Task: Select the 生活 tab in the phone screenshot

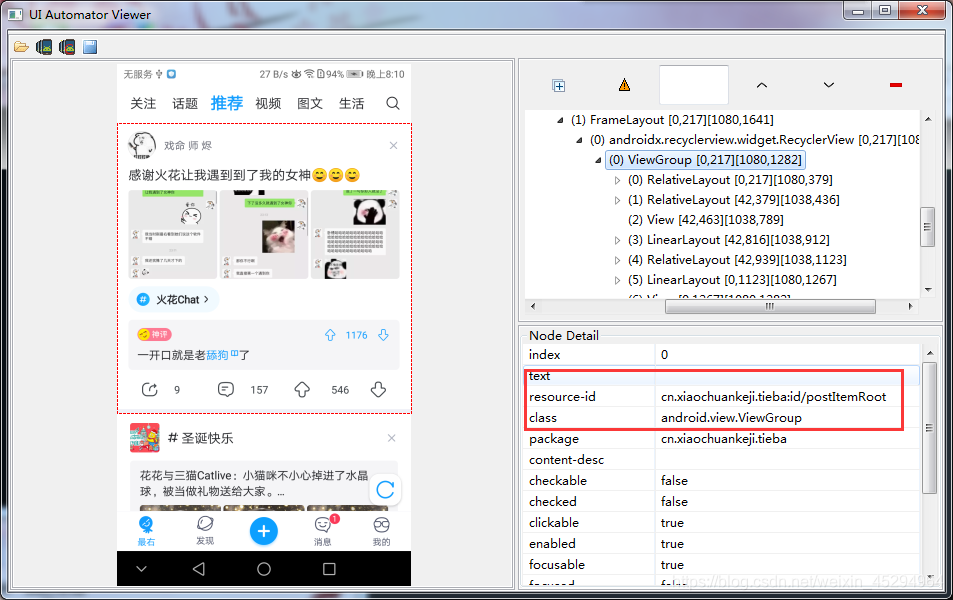Action: [x=351, y=104]
